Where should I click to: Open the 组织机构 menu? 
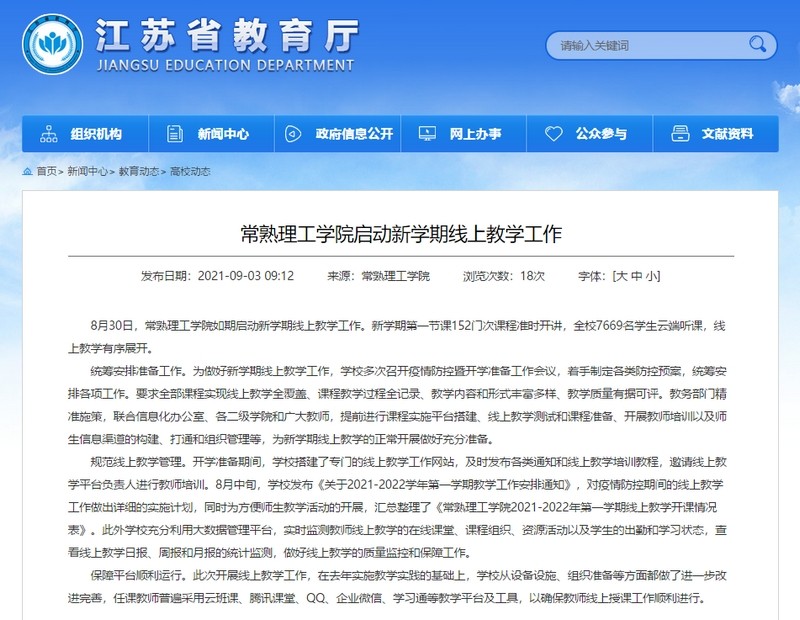tap(85, 134)
